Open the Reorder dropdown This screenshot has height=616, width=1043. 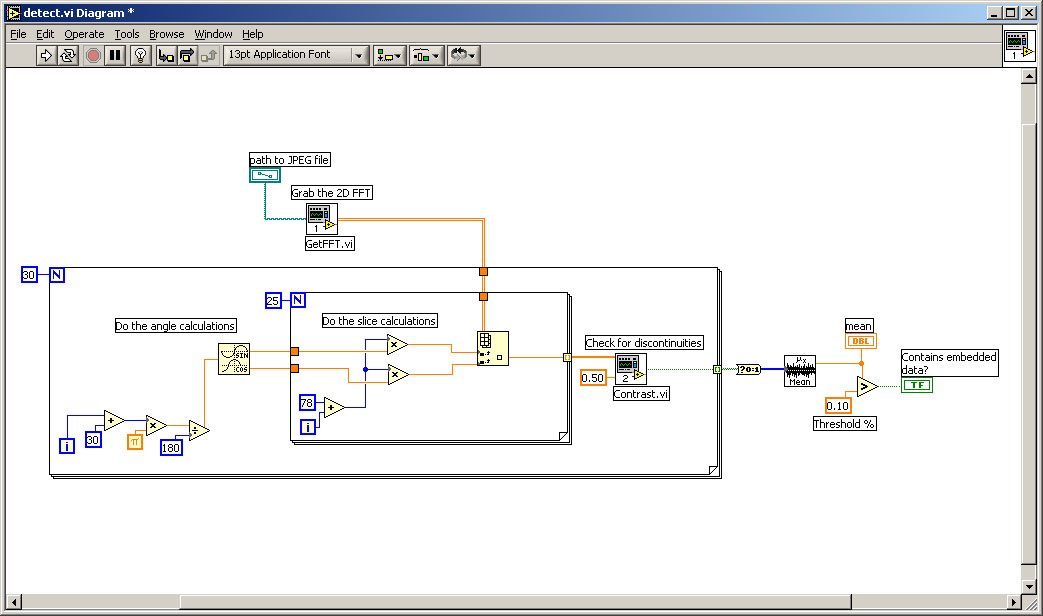(463, 55)
